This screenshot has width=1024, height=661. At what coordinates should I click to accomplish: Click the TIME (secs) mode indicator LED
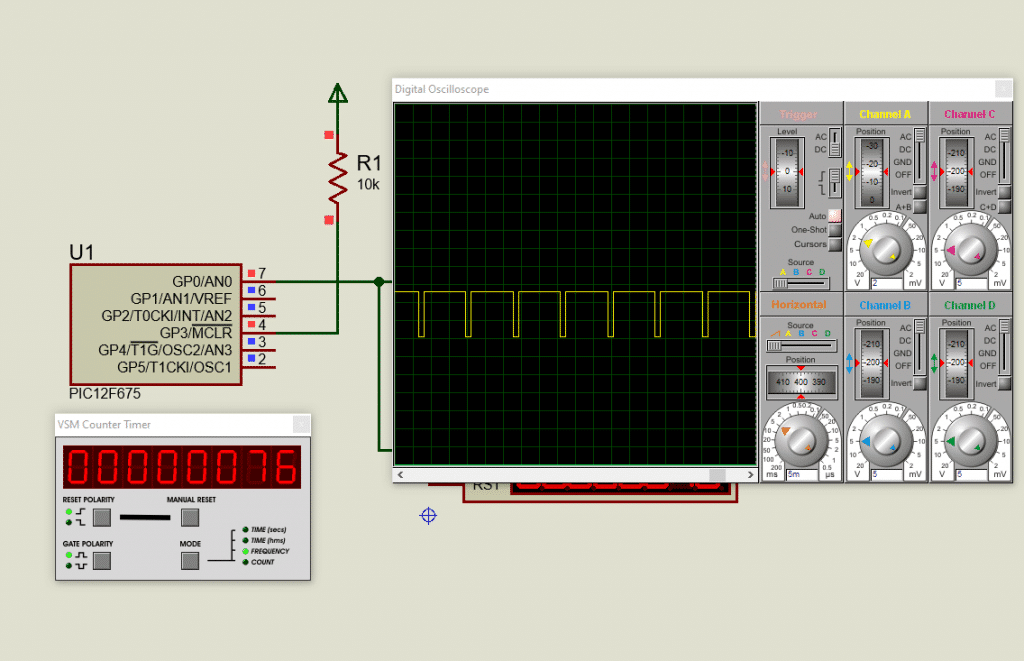246,530
